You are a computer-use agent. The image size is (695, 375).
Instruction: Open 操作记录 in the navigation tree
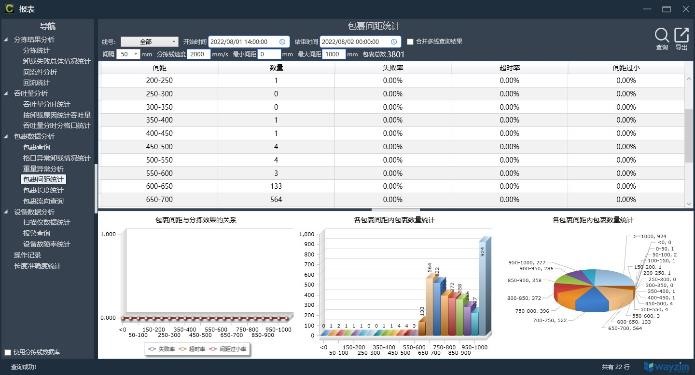coord(27,255)
